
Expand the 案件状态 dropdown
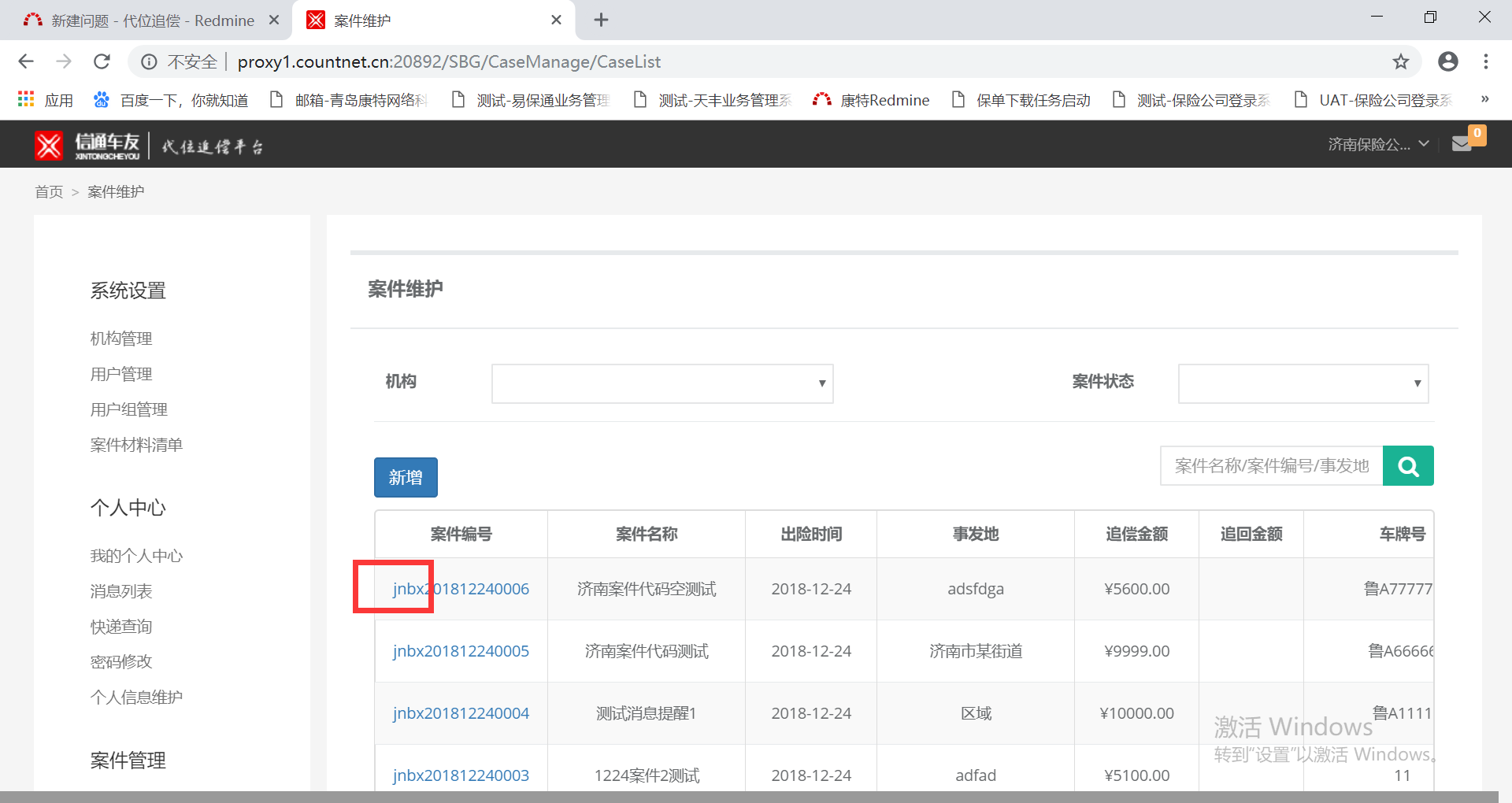(1303, 383)
